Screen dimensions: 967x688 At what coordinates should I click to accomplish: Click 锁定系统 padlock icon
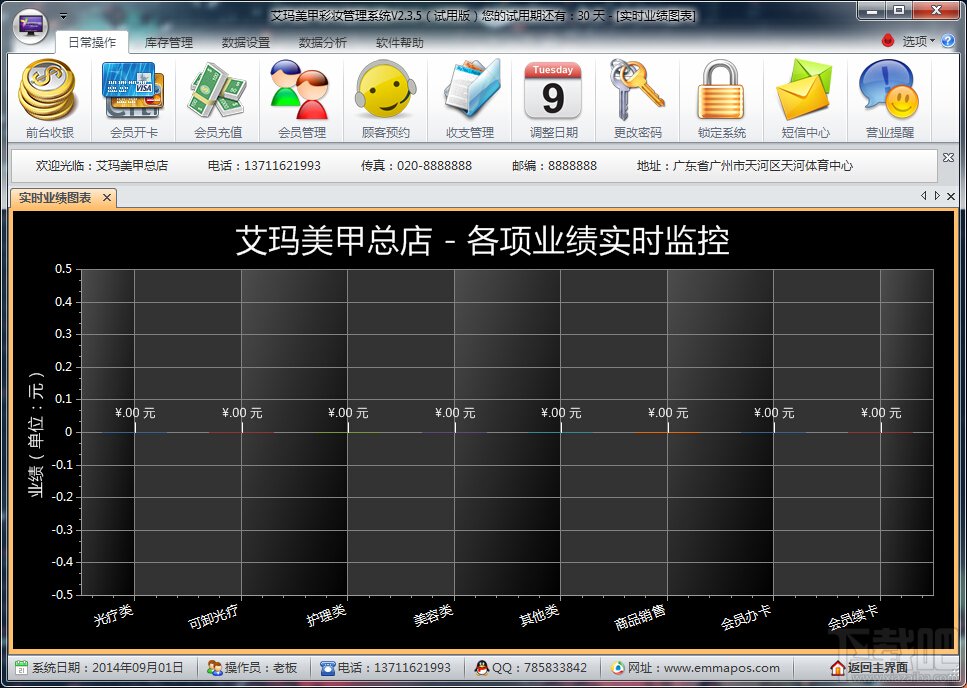coord(721,89)
